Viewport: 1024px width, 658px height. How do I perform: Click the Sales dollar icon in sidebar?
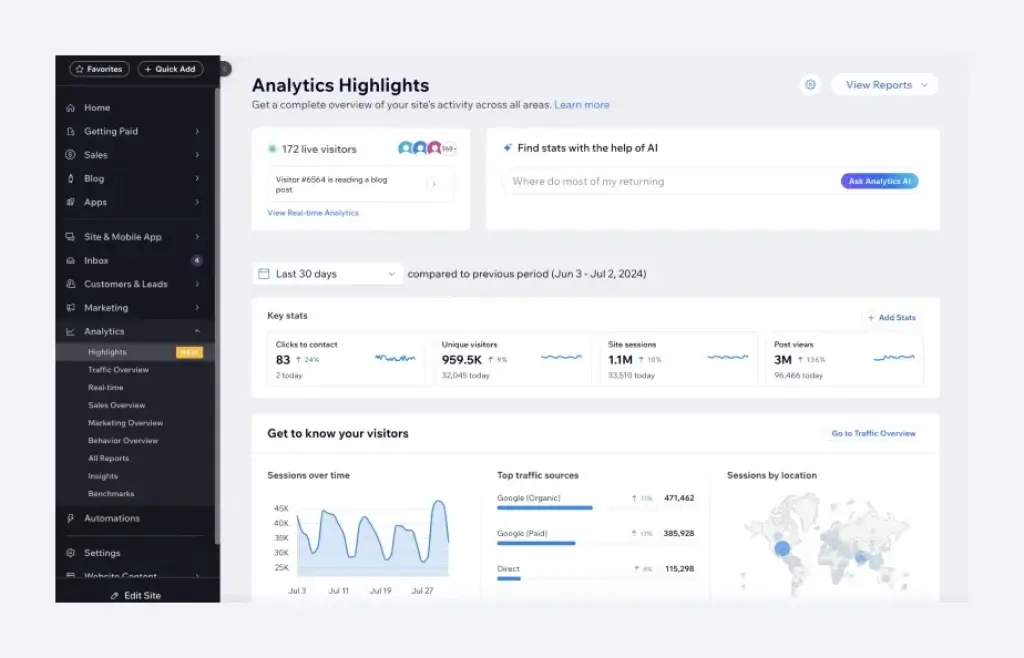coord(71,155)
